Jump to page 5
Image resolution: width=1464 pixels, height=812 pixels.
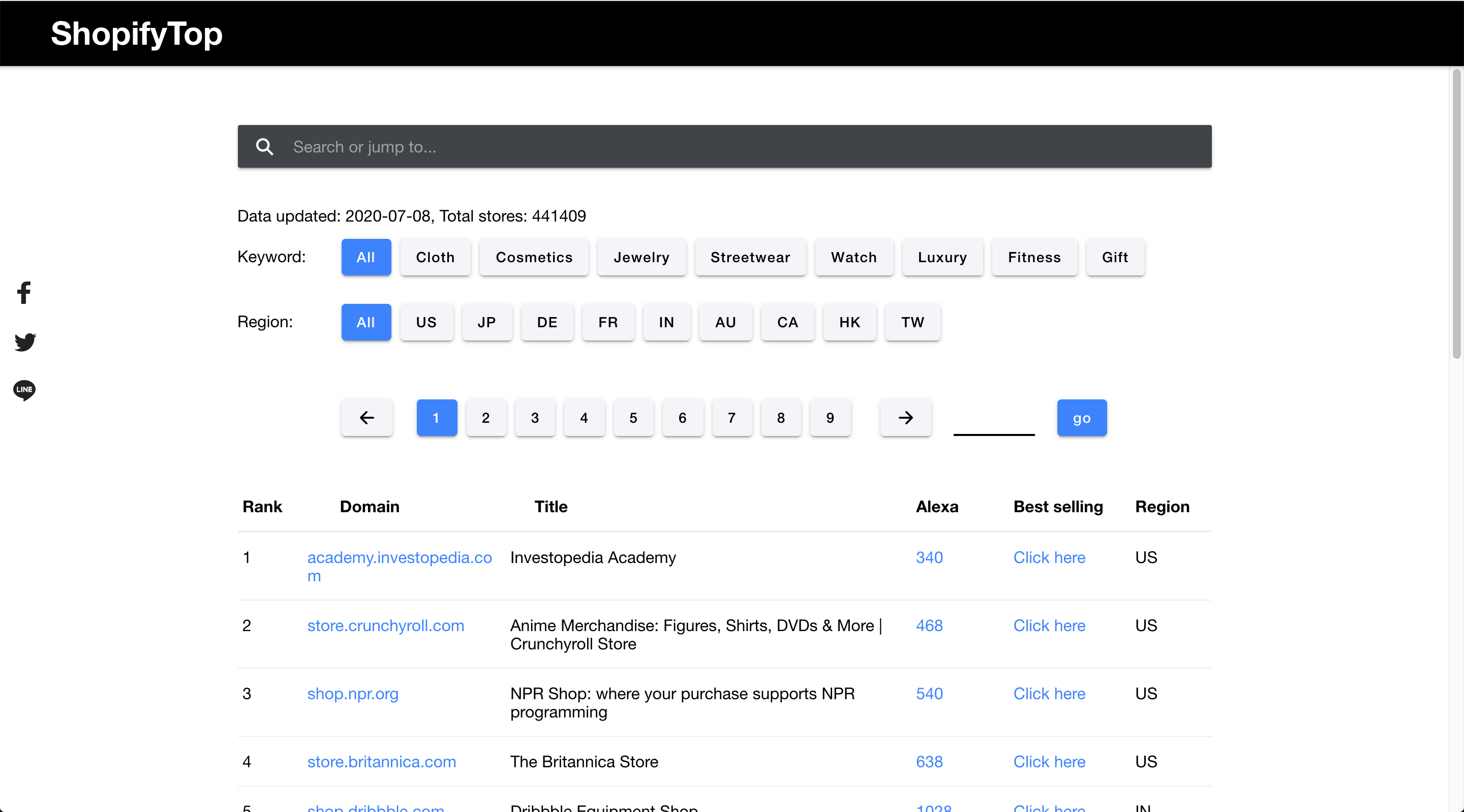(x=633, y=418)
